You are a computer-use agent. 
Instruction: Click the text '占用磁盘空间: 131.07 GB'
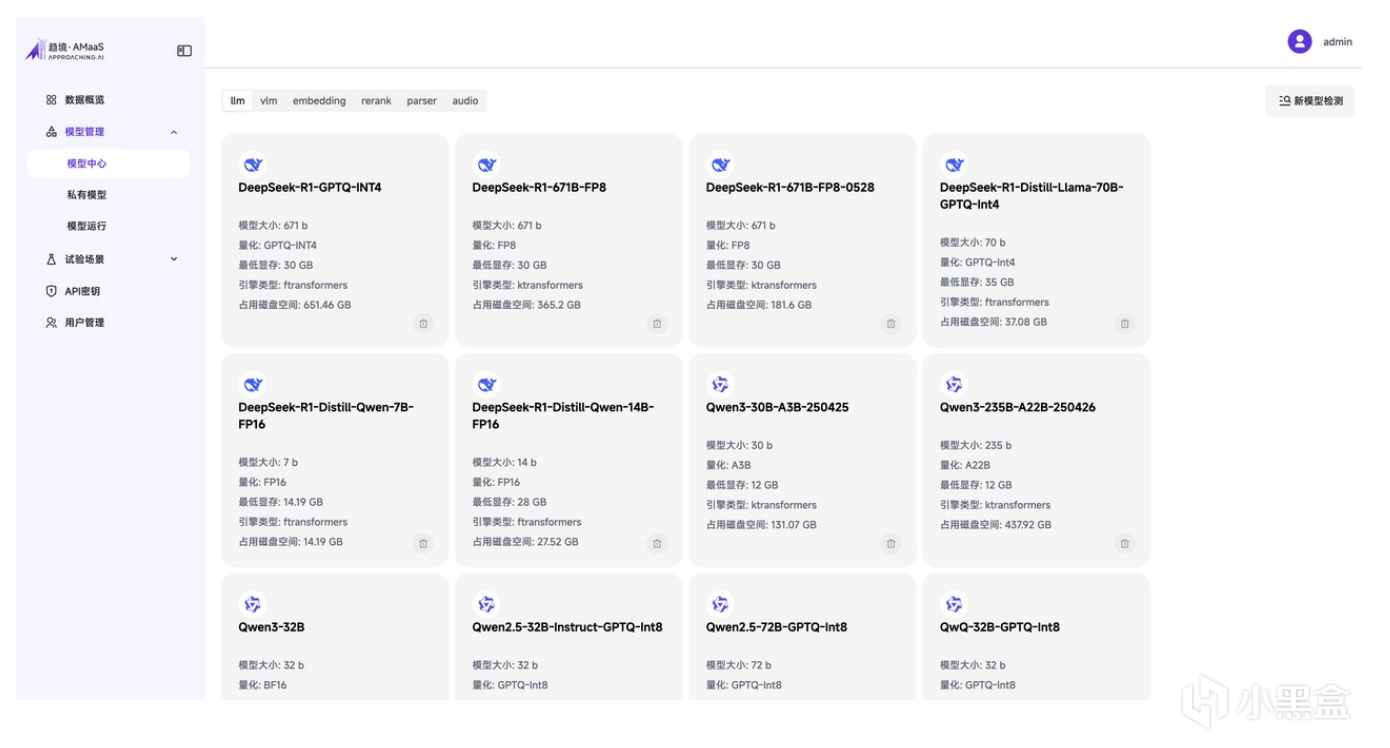(761, 525)
